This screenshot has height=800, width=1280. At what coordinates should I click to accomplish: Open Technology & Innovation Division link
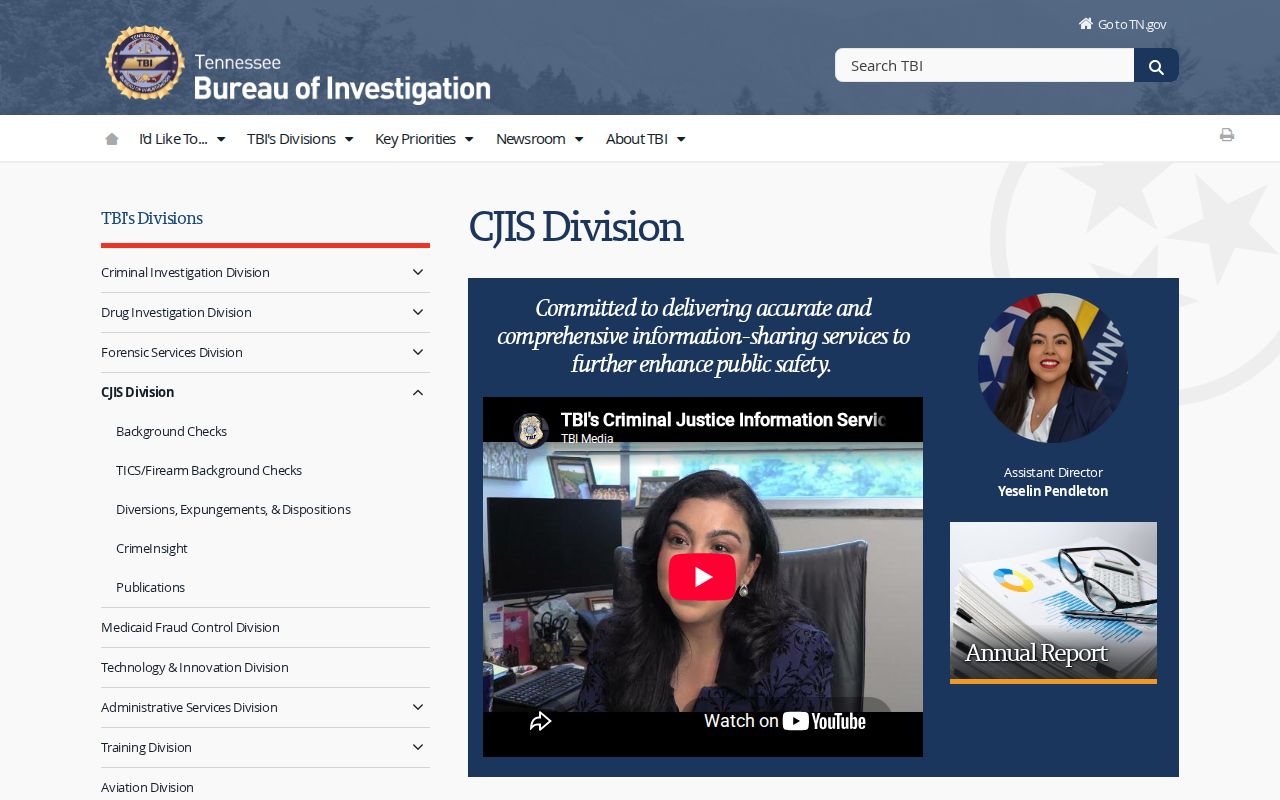[195, 667]
